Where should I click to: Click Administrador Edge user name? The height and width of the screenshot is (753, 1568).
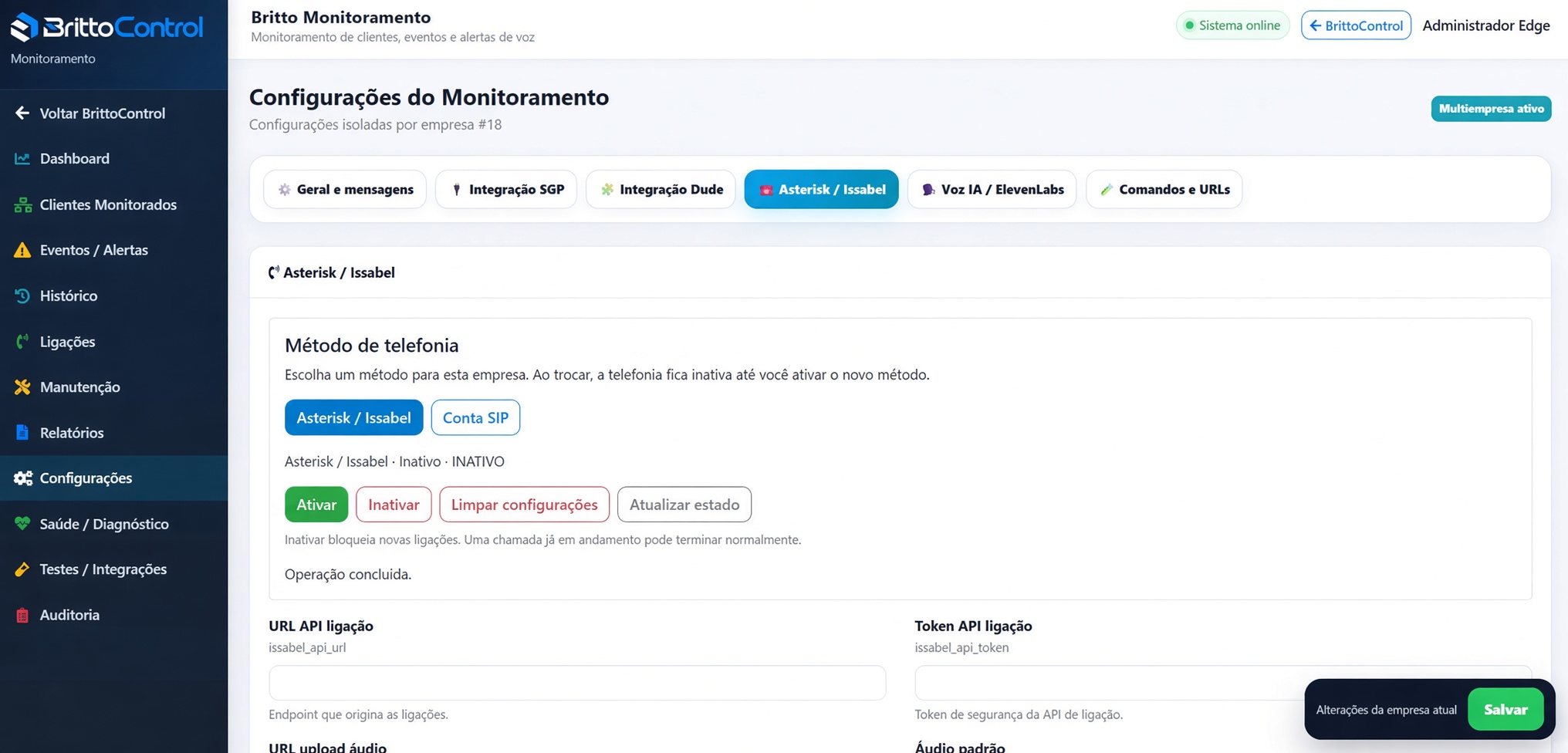click(x=1486, y=25)
